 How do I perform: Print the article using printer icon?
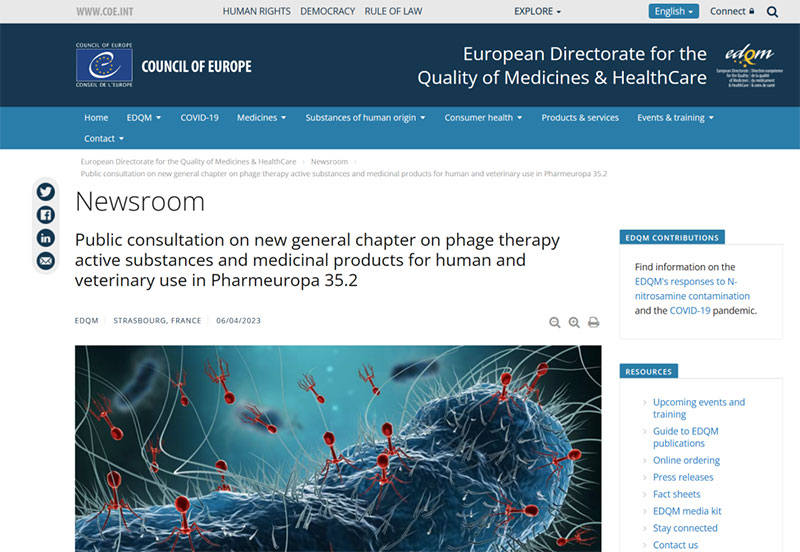pyautogui.click(x=593, y=322)
